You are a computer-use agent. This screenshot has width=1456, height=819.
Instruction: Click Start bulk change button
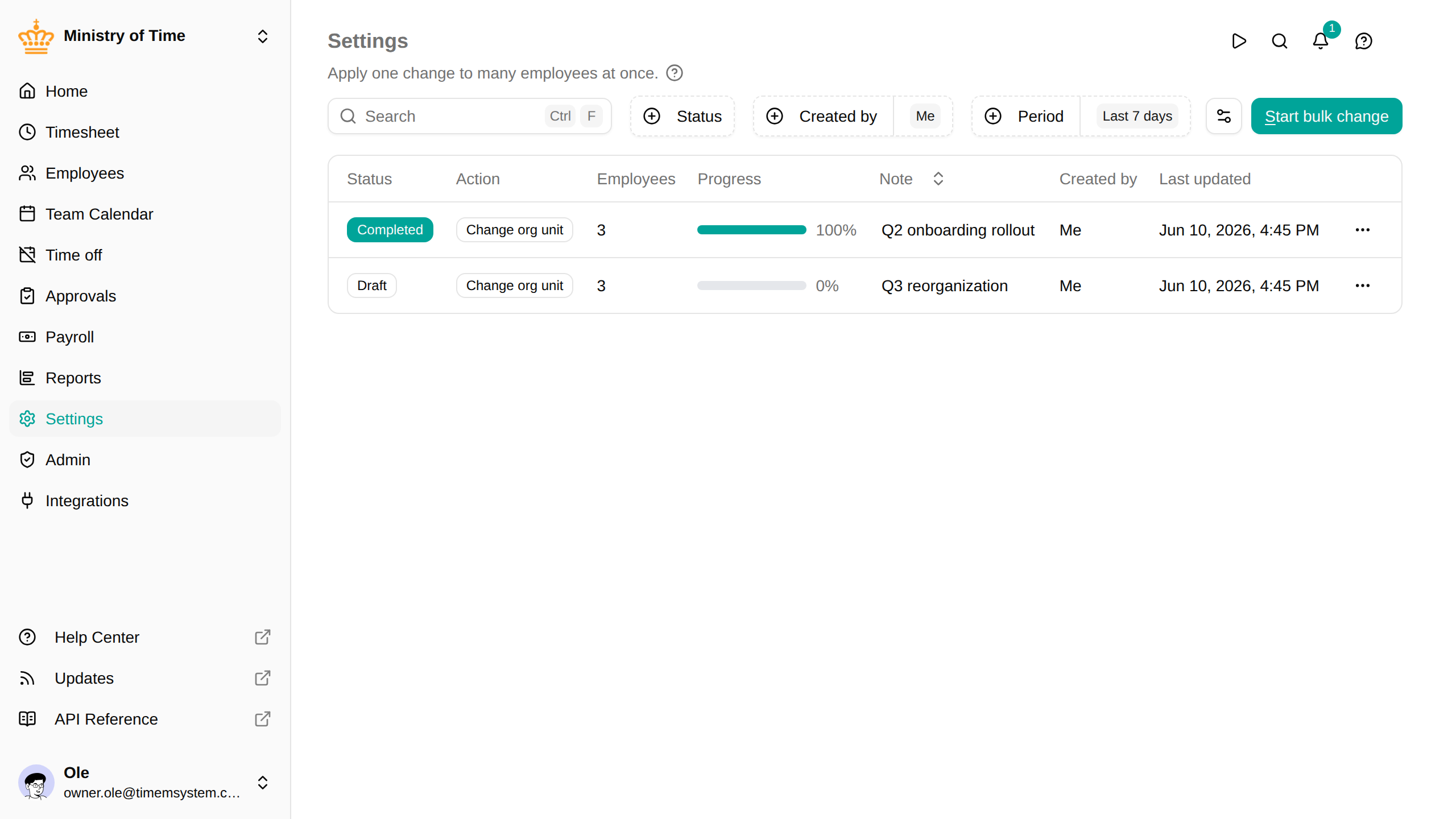point(1326,116)
